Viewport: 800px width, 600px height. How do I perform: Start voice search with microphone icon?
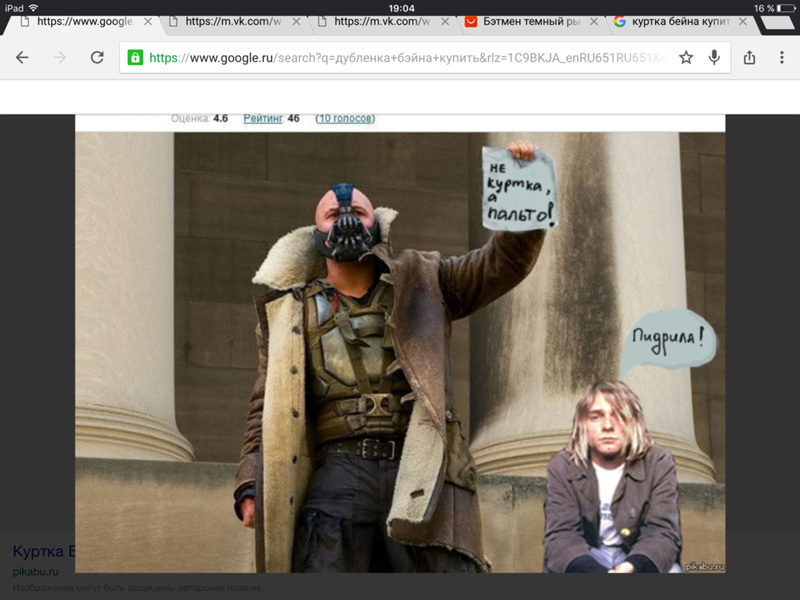tap(714, 57)
